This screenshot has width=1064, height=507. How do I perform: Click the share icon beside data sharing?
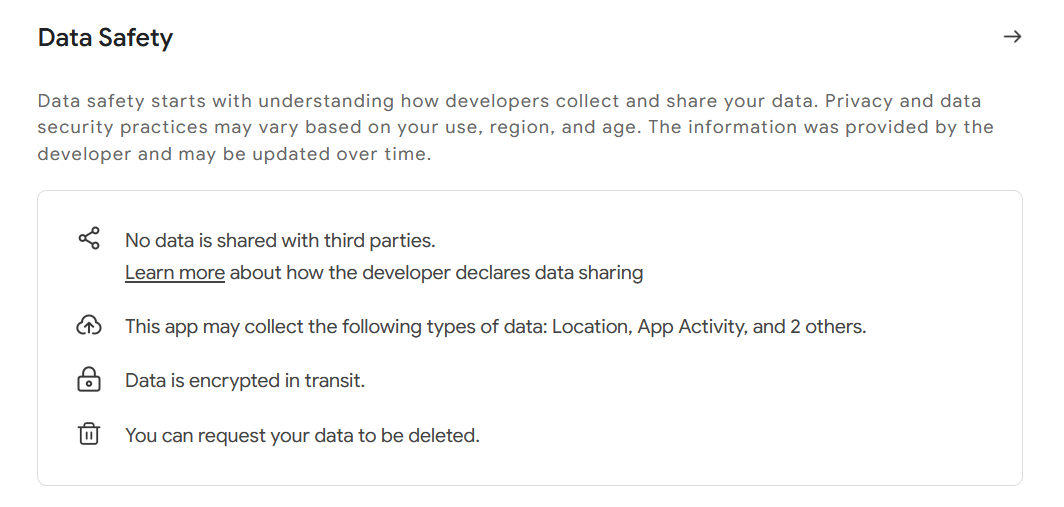point(89,238)
